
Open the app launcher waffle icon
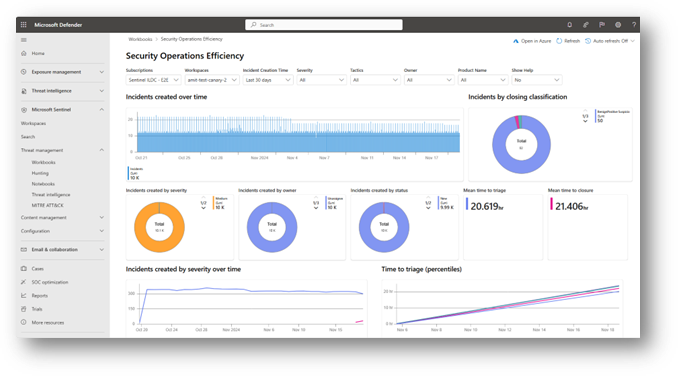pos(24,25)
